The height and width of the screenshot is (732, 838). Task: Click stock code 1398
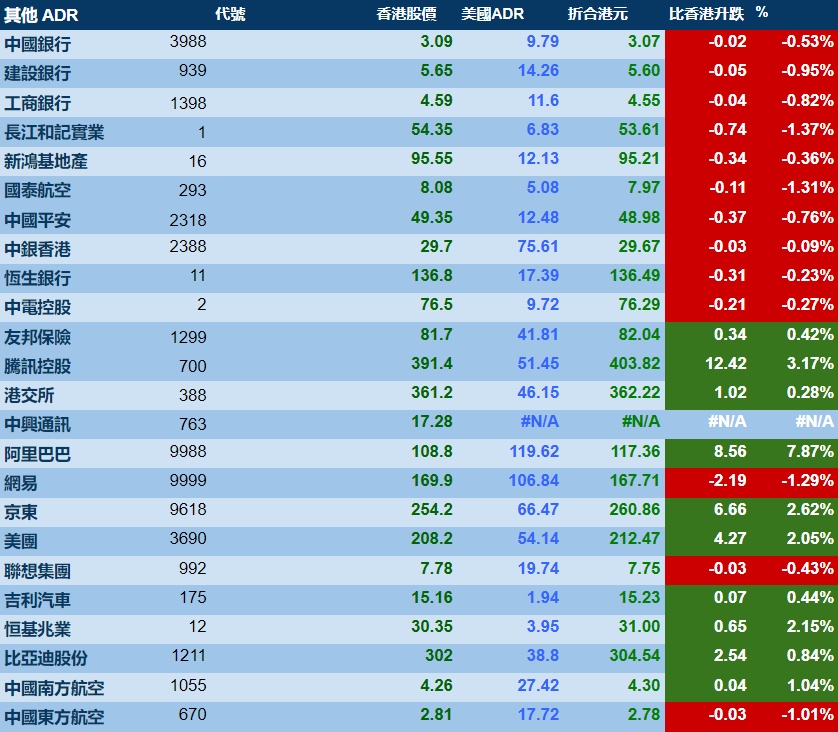click(188, 103)
